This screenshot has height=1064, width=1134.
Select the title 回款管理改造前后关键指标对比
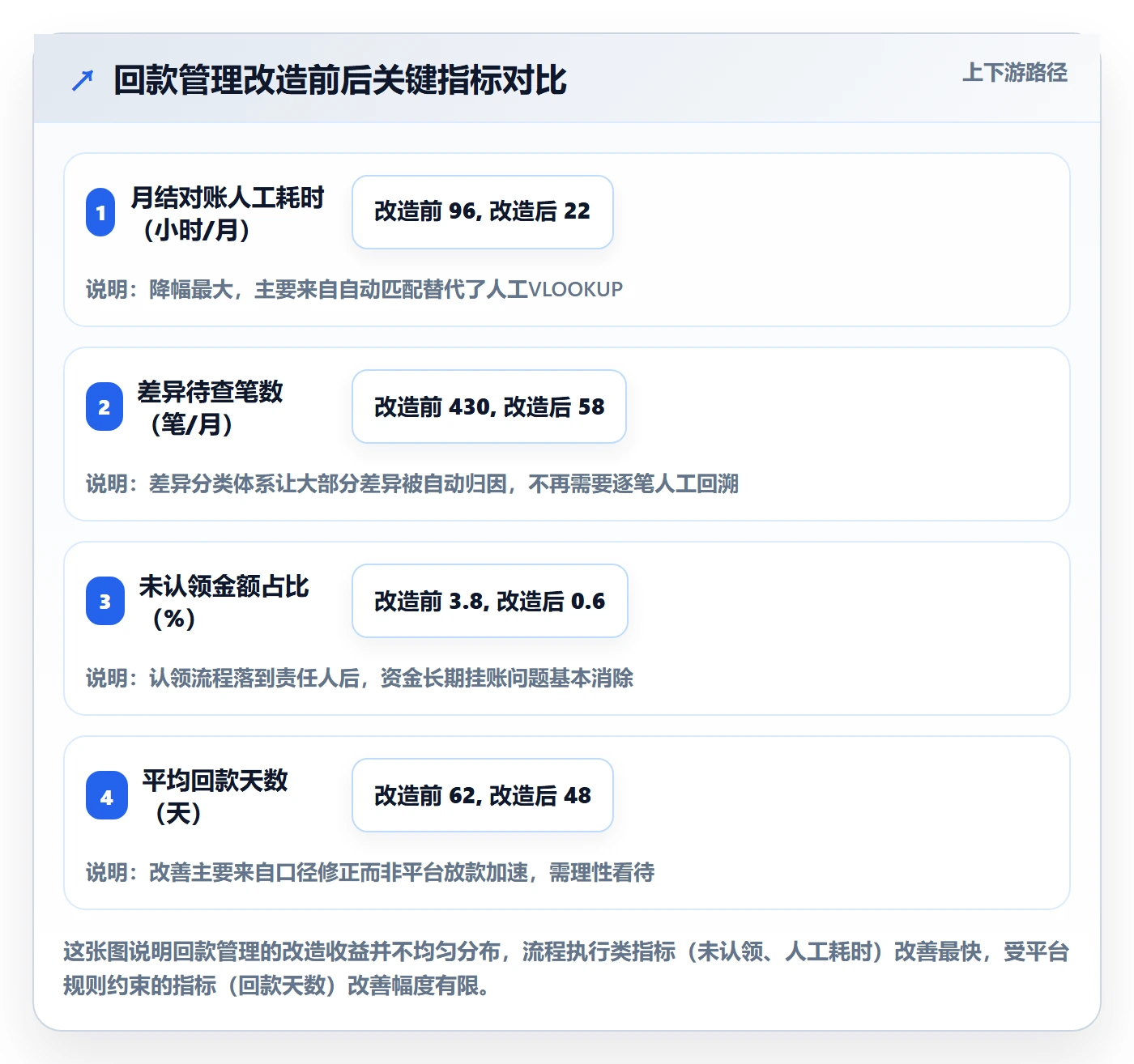(x=339, y=80)
